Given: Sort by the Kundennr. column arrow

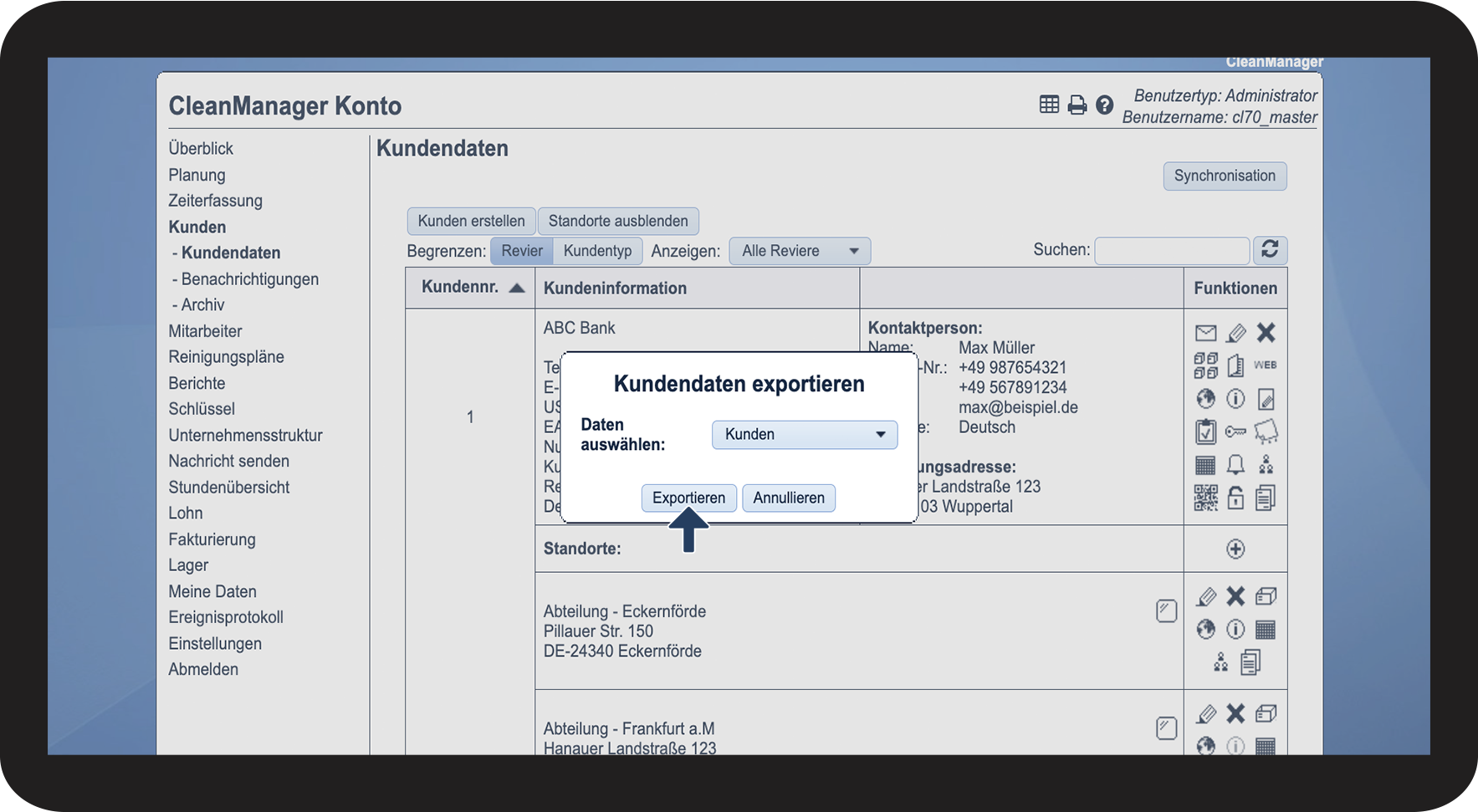Looking at the screenshot, I should (x=517, y=288).
